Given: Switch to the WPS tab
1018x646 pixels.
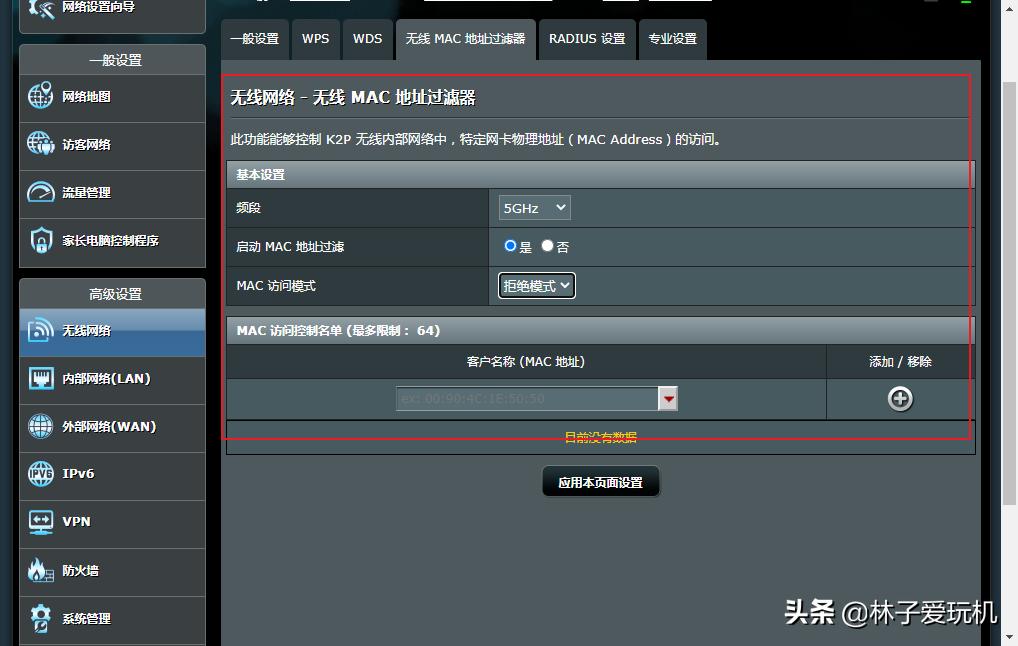Looking at the screenshot, I should point(316,39).
